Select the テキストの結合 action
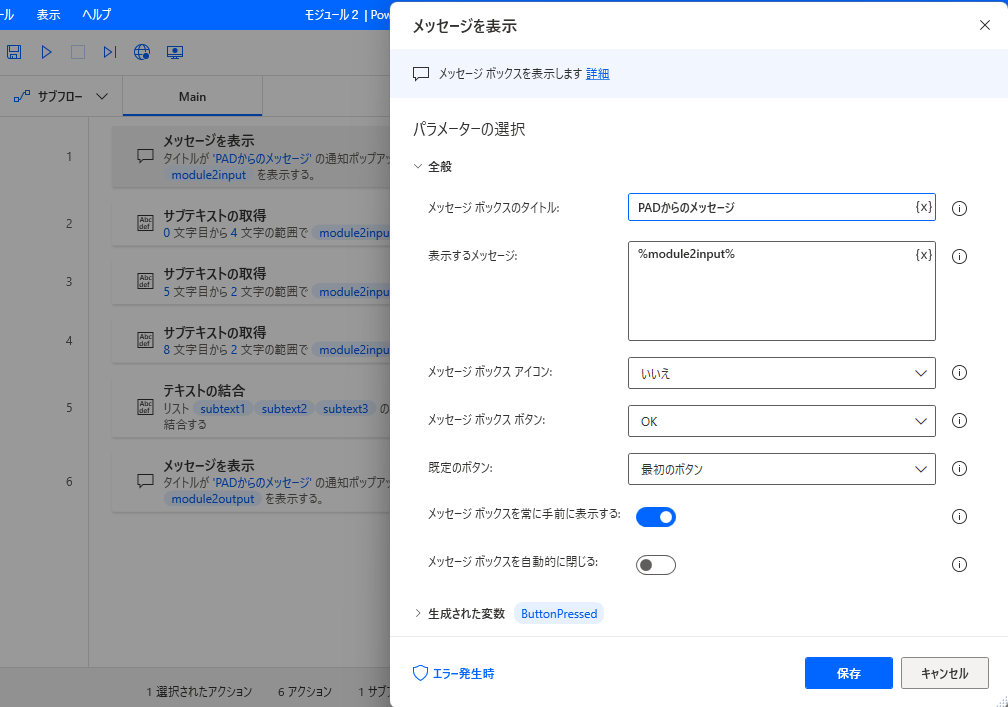1008x707 pixels. 251,407
